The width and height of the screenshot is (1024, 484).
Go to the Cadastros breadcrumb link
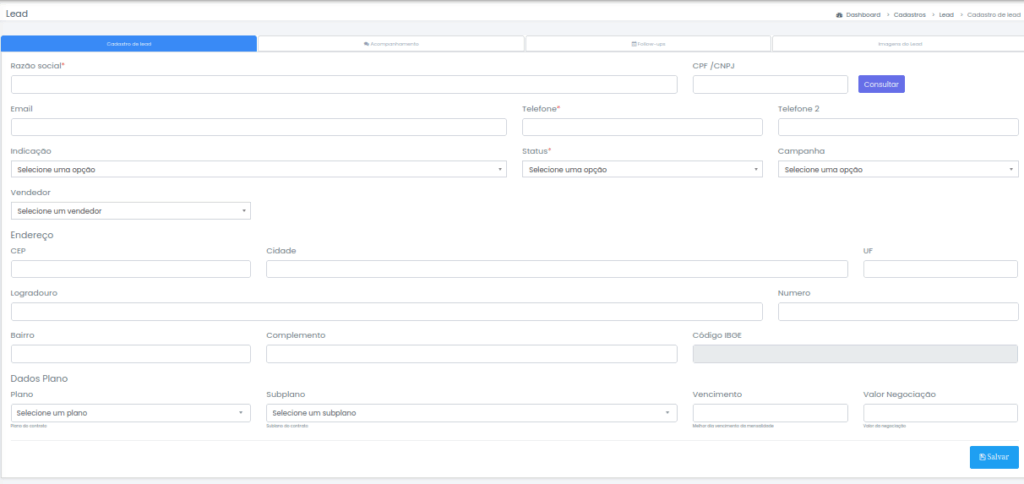pos(910,15)
